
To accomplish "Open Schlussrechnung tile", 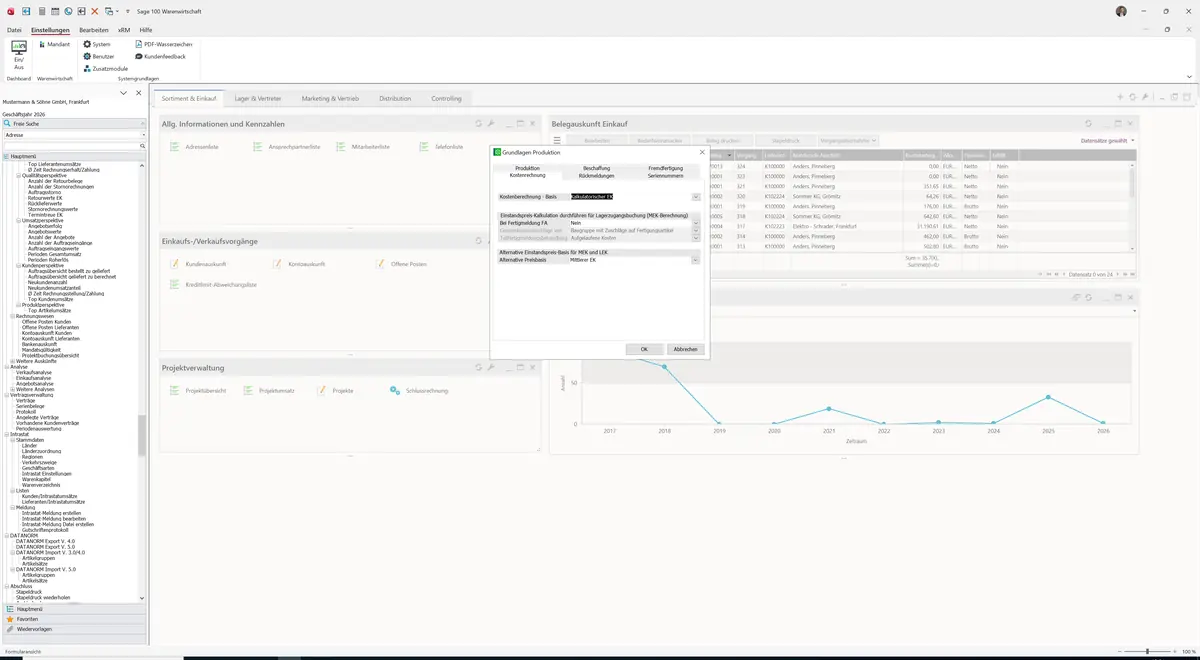I will [x=420, y=390].
